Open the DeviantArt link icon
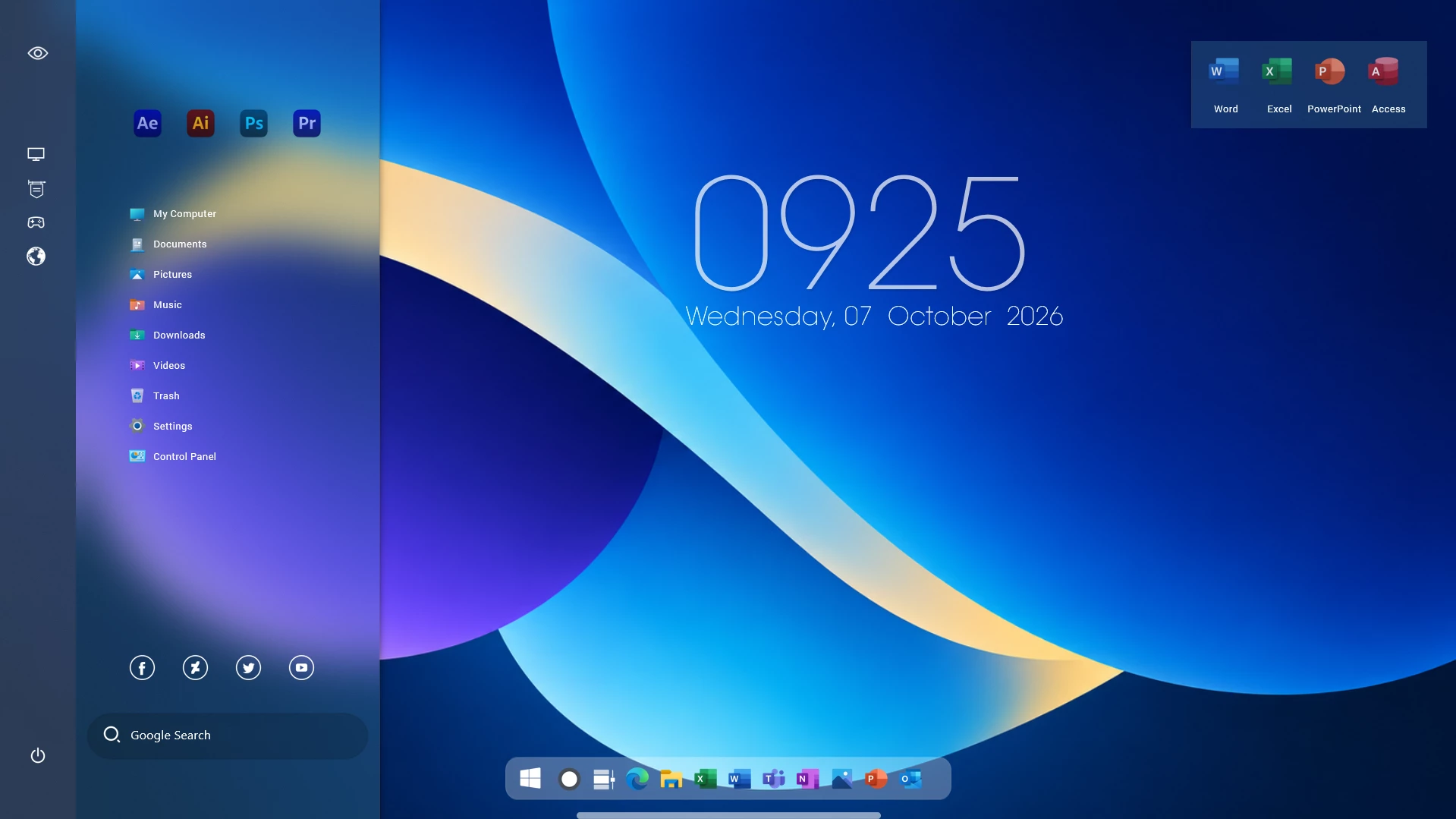 tap(195, 668)
